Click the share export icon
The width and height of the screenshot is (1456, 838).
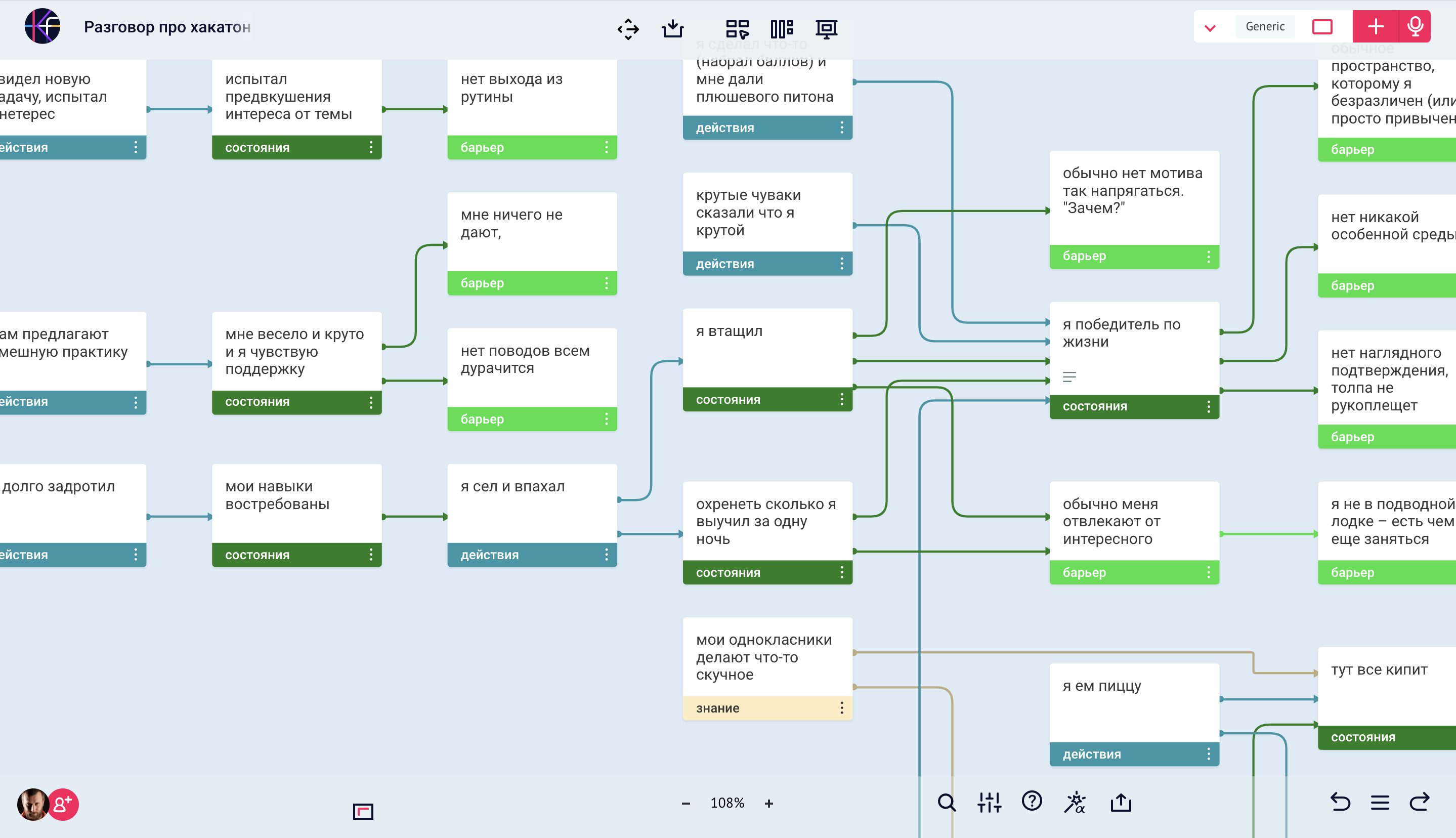click(1121, 802)
